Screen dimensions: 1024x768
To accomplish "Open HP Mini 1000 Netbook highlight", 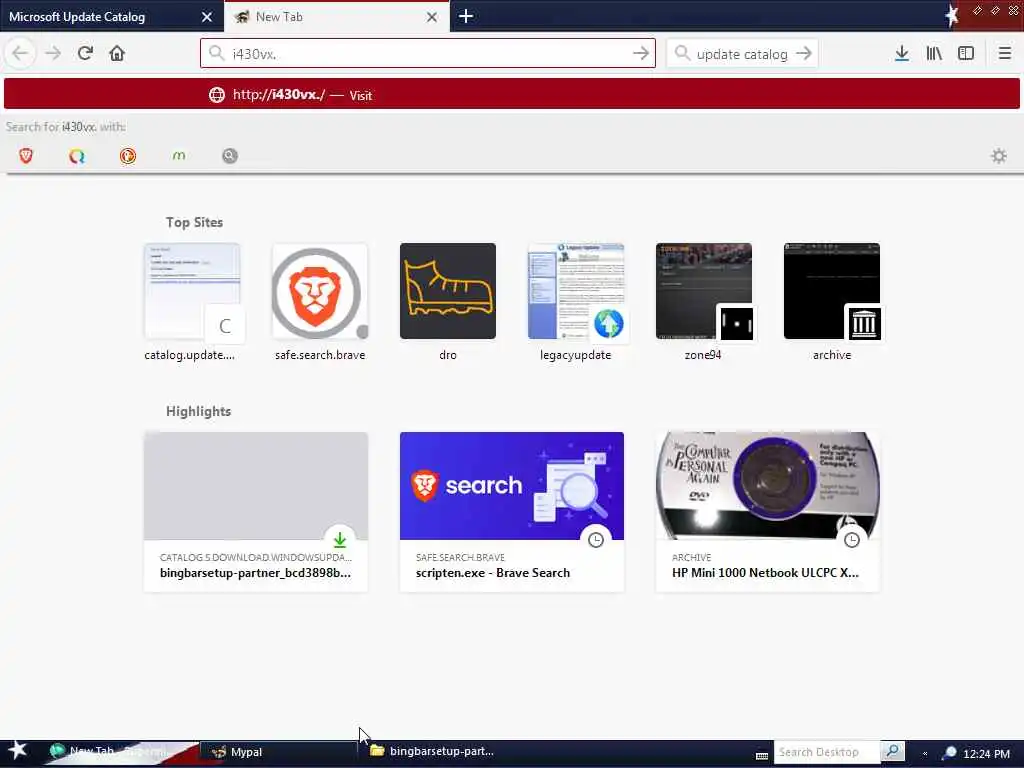I will (x=768, y=512).
